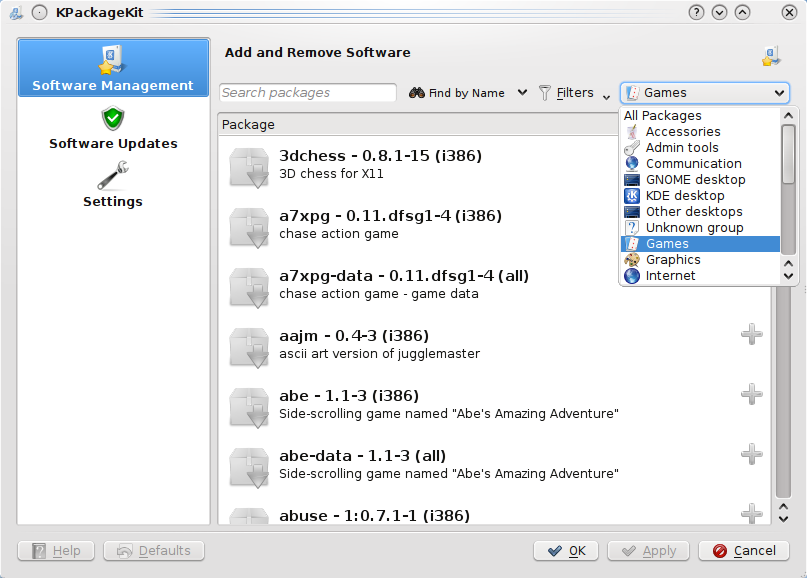Click plus icon to install aajm
The width and height of the screenshot is (807, 578).
pos(751,334)
